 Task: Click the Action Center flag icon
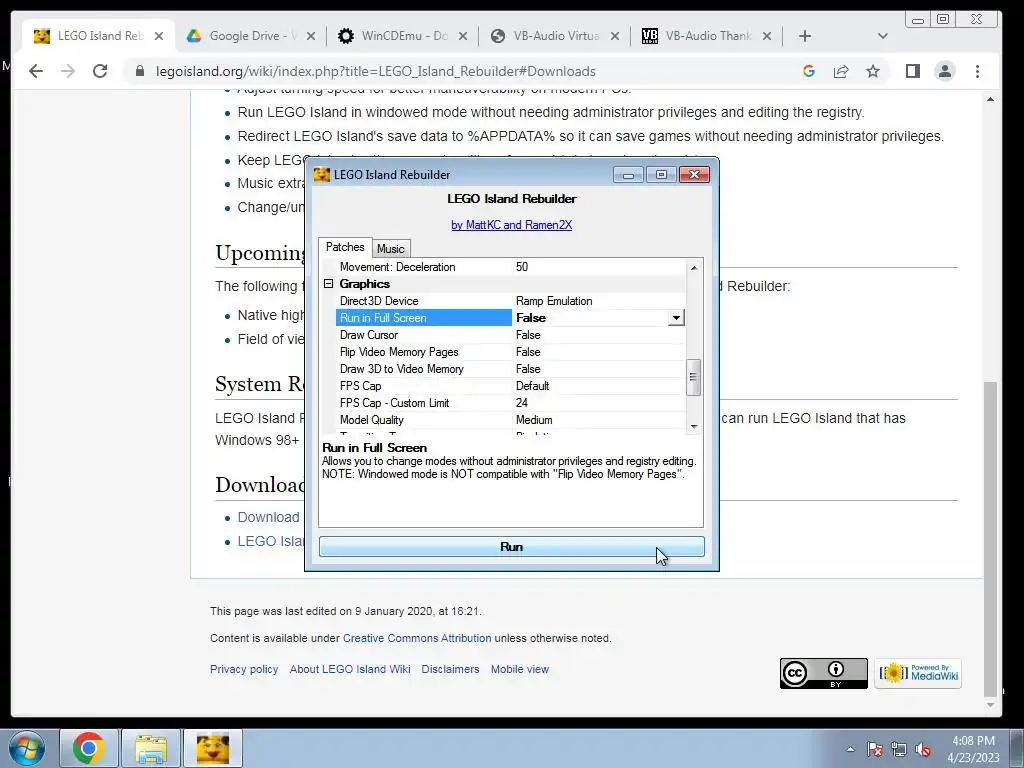click(x=875, y=750)
